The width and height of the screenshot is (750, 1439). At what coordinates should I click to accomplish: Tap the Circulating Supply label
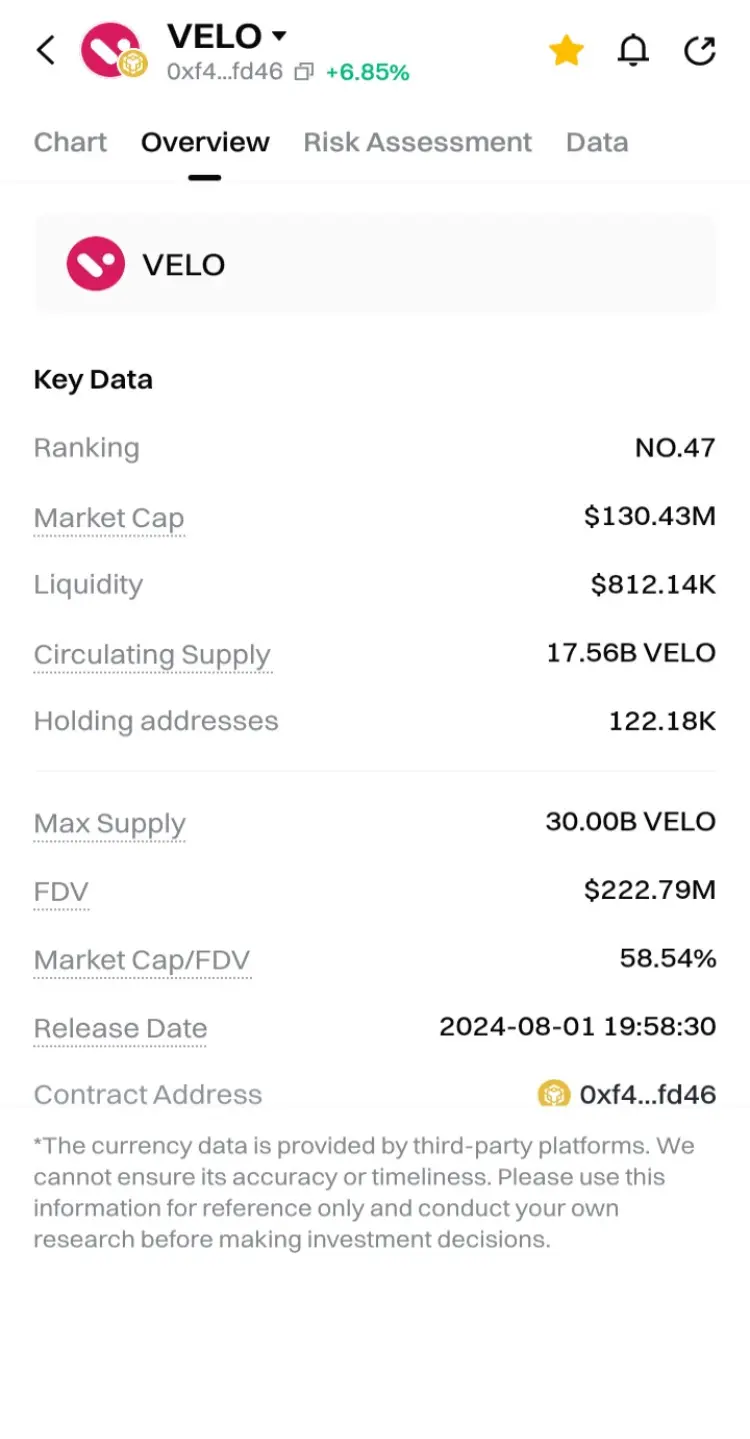[152, 655]
